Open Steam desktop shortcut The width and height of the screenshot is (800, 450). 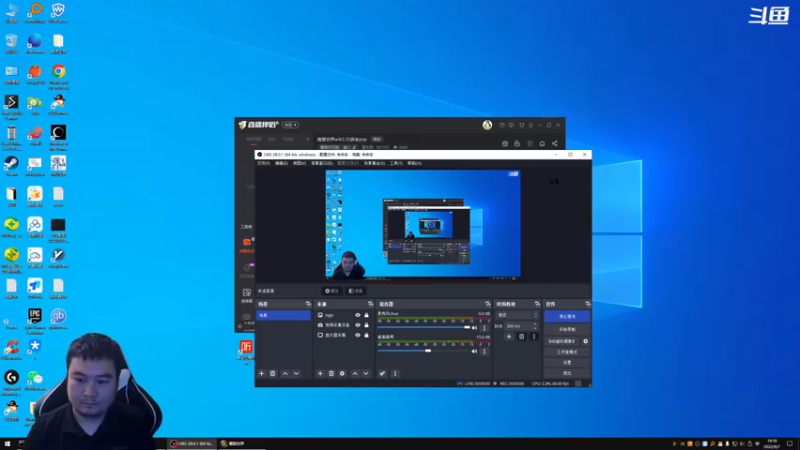tap(11, 166)
